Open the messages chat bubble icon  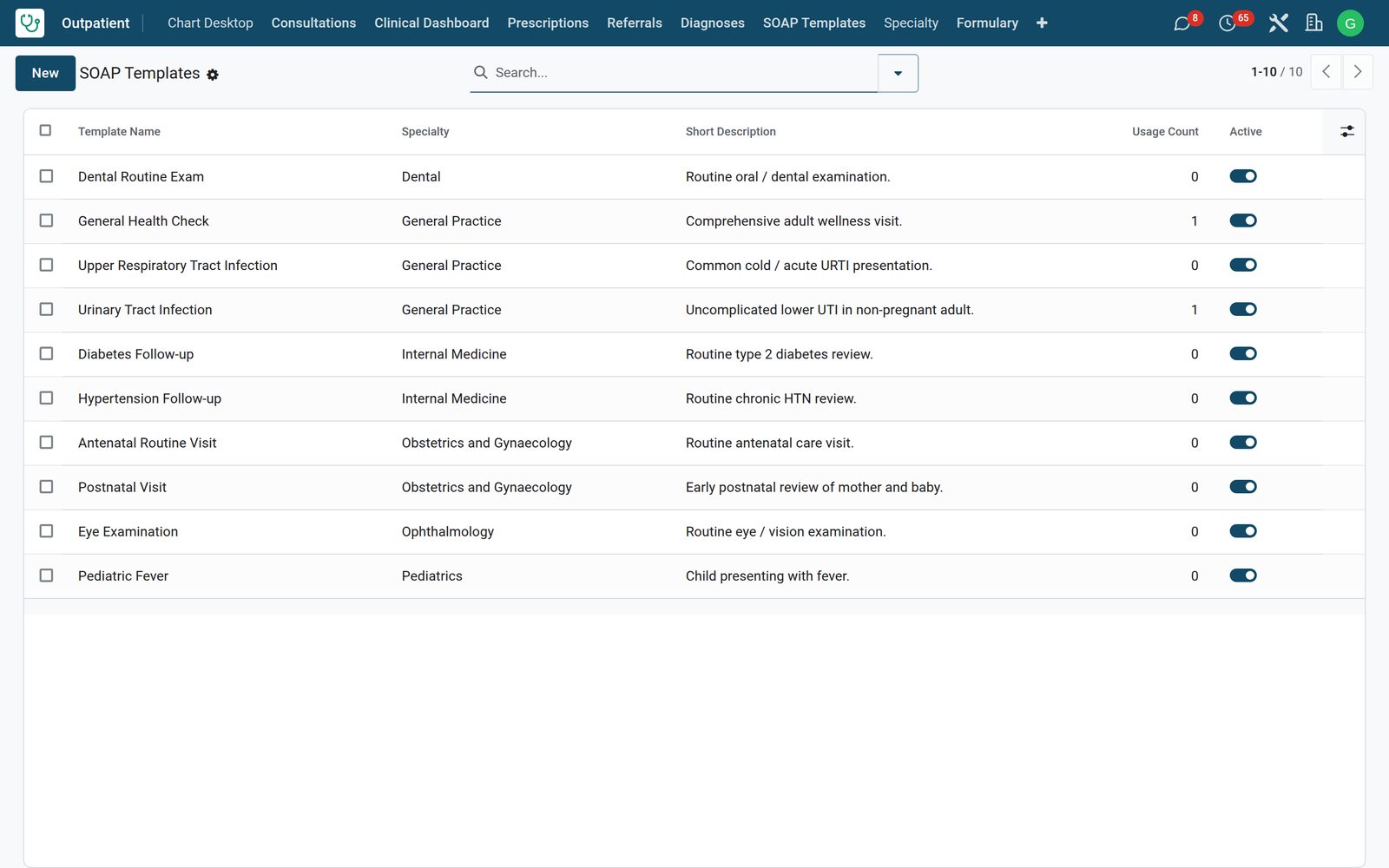pos(1182,23)
